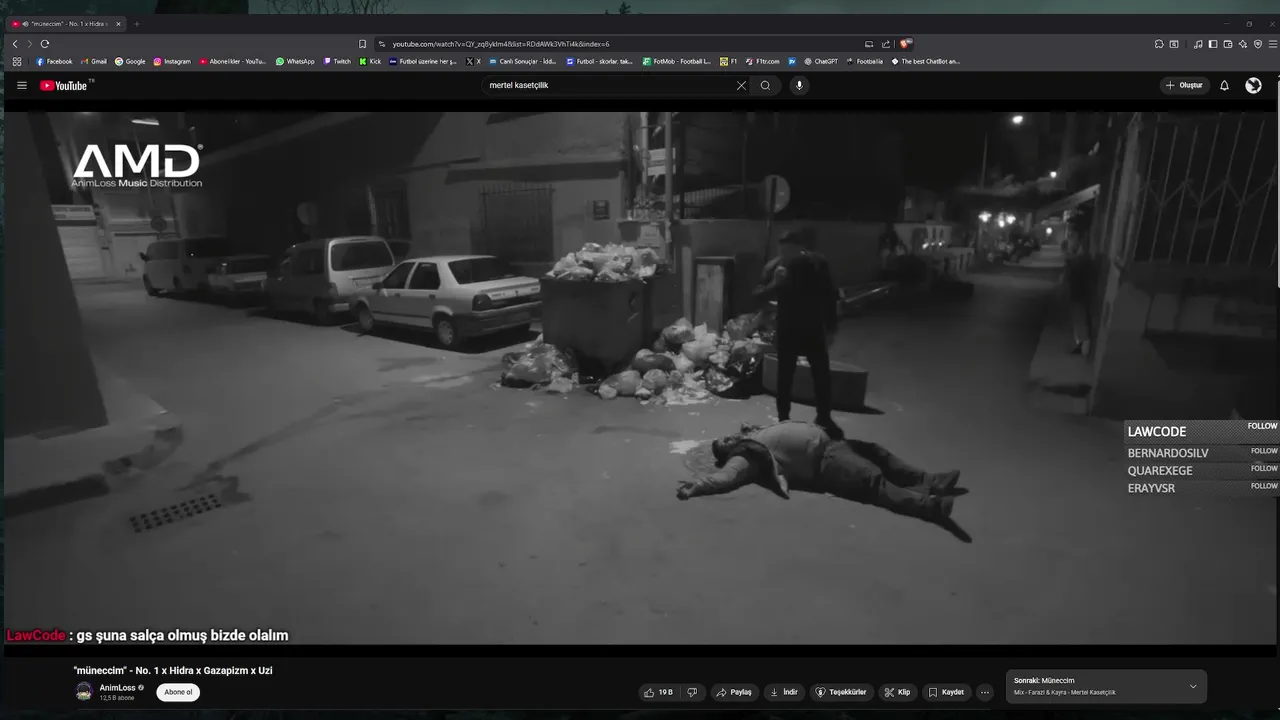Image resolution: width=1280 pixels, height=720 pixels.
Task: Bookmark this page with the bookmark icon
Action: 362,44
